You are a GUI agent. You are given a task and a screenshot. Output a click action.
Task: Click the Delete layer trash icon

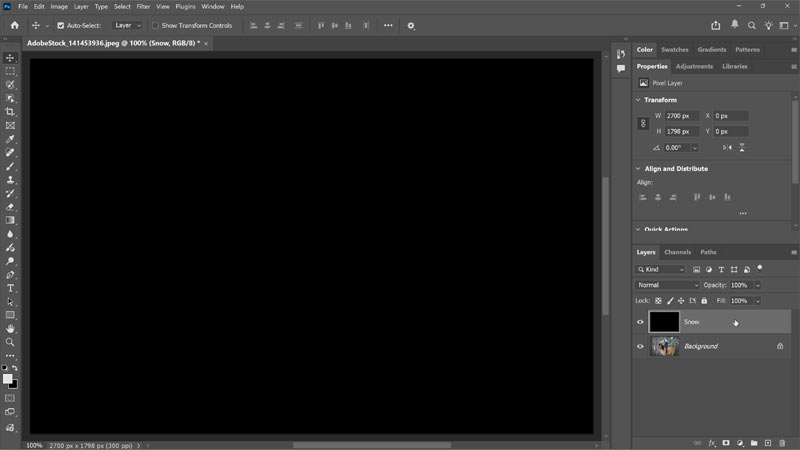pos(782,443)
